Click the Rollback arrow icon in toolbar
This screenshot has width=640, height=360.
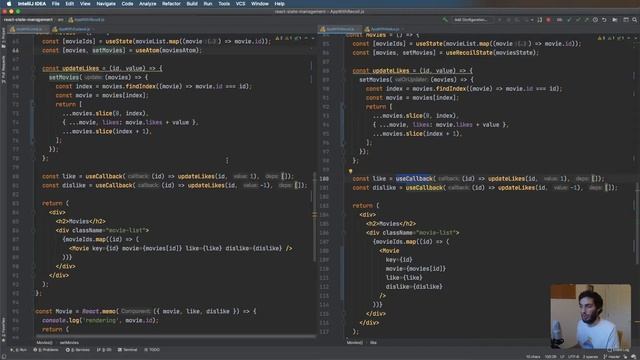pos(604,20)
